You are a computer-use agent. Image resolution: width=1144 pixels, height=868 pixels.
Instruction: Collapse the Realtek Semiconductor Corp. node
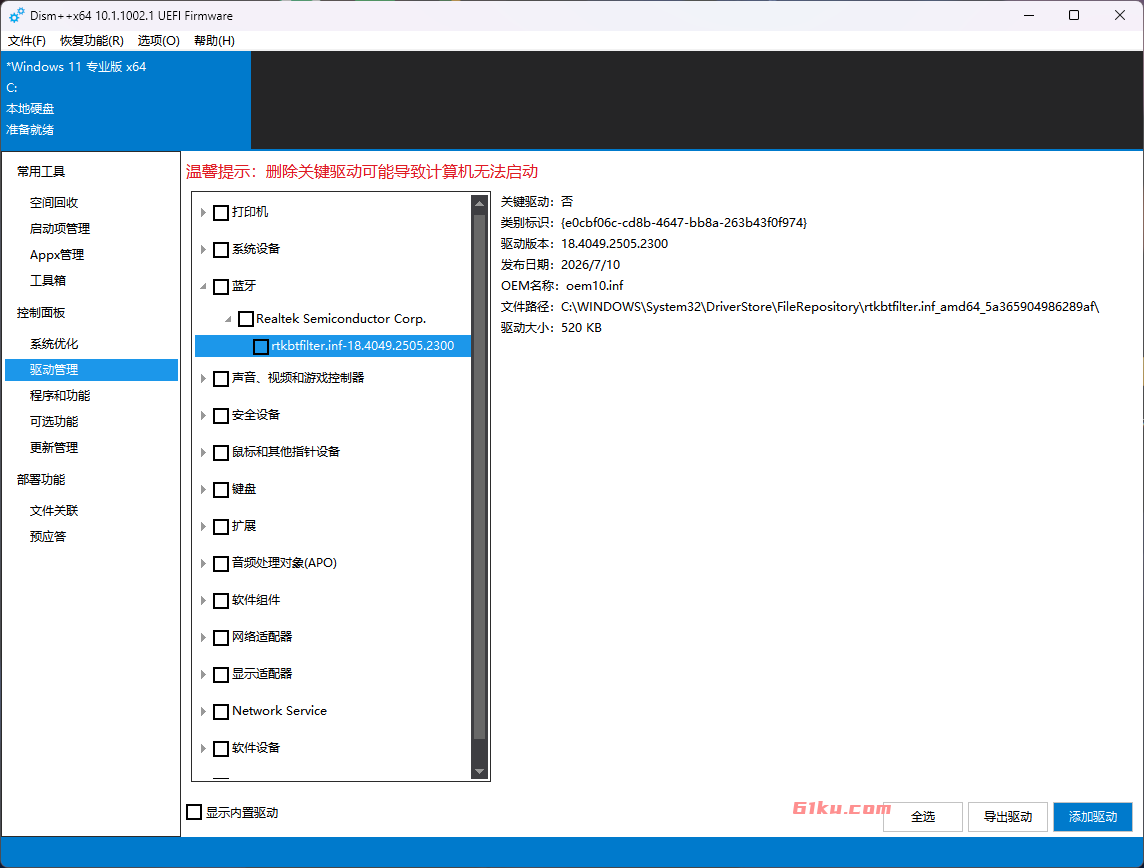click(228, 319)
